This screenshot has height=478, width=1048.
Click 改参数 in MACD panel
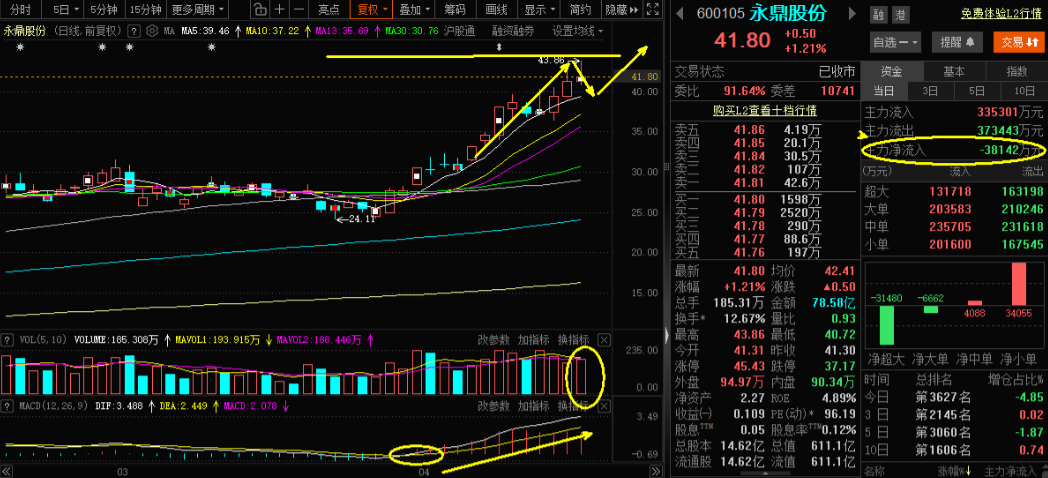[x=493, y=406]
